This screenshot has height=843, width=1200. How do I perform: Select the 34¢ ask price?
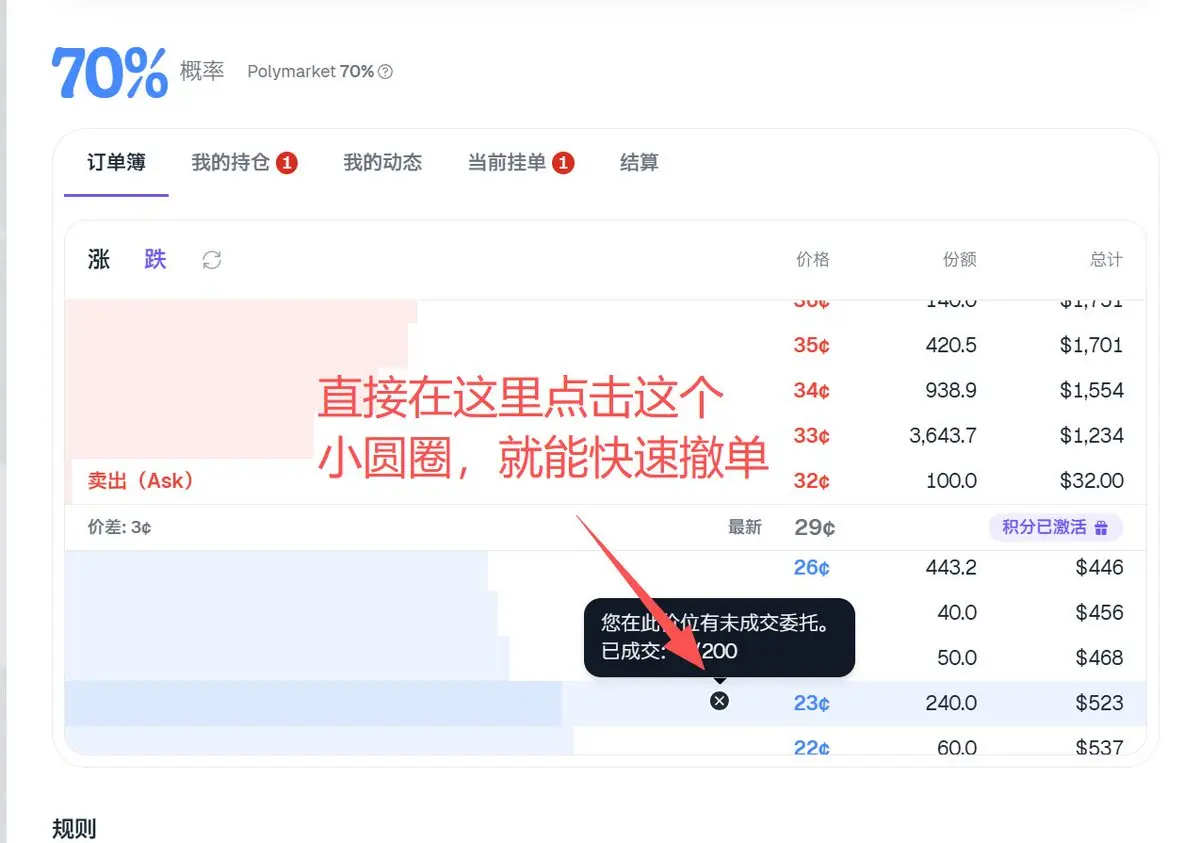[x=812, y=391]
